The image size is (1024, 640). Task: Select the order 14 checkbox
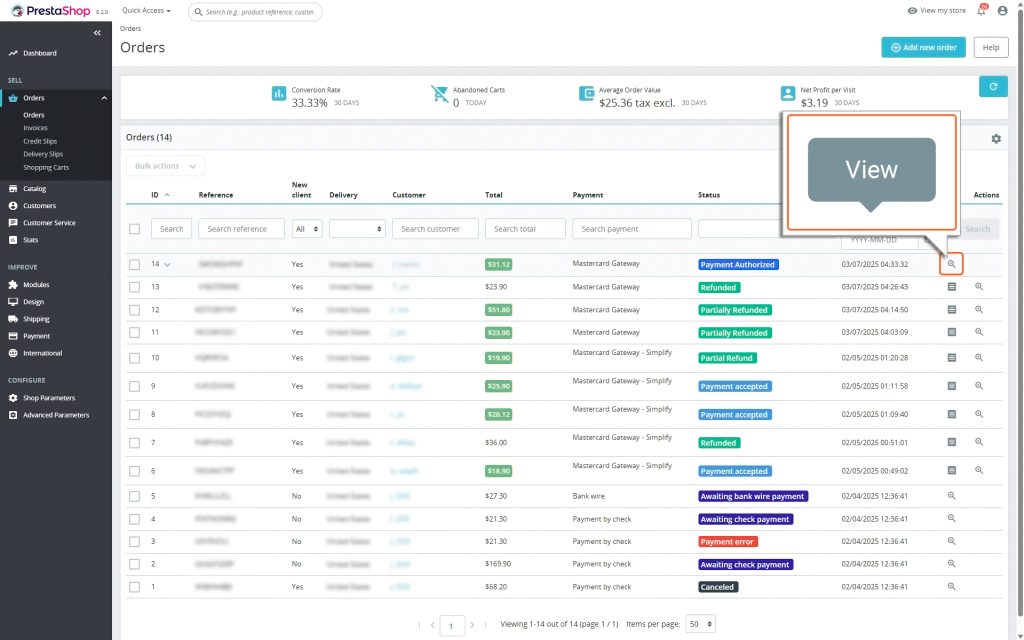[135, 264]
